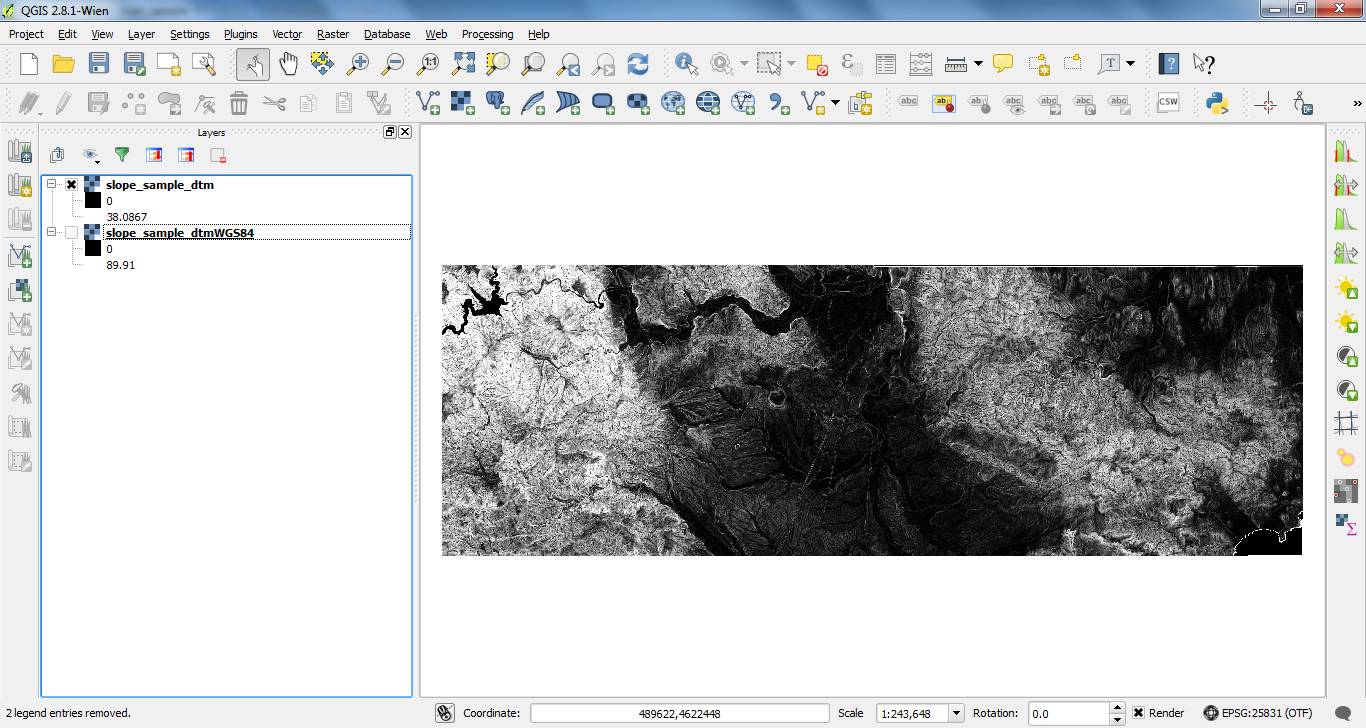Undock the Layers panel
The width and height of the screenshot is (1366, 728).
[390, 132]
